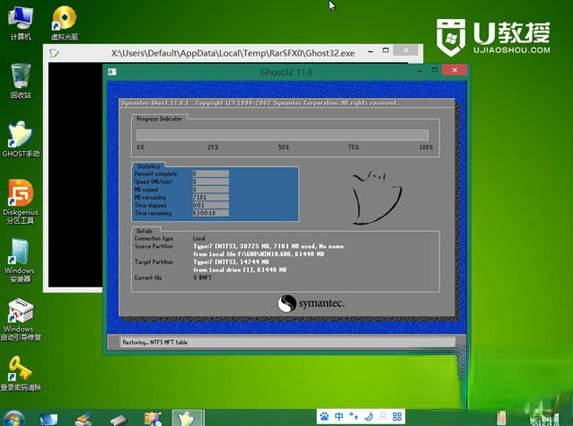
Task: Click the 'from Local file' WIN10.GHO line
Action: click(x=259, y=254)
